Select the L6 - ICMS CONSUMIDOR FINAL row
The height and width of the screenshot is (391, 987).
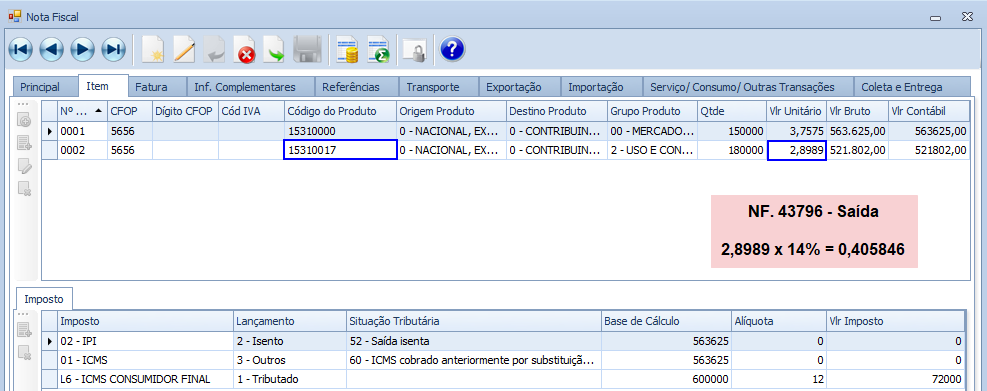click(x=503, y=380)
